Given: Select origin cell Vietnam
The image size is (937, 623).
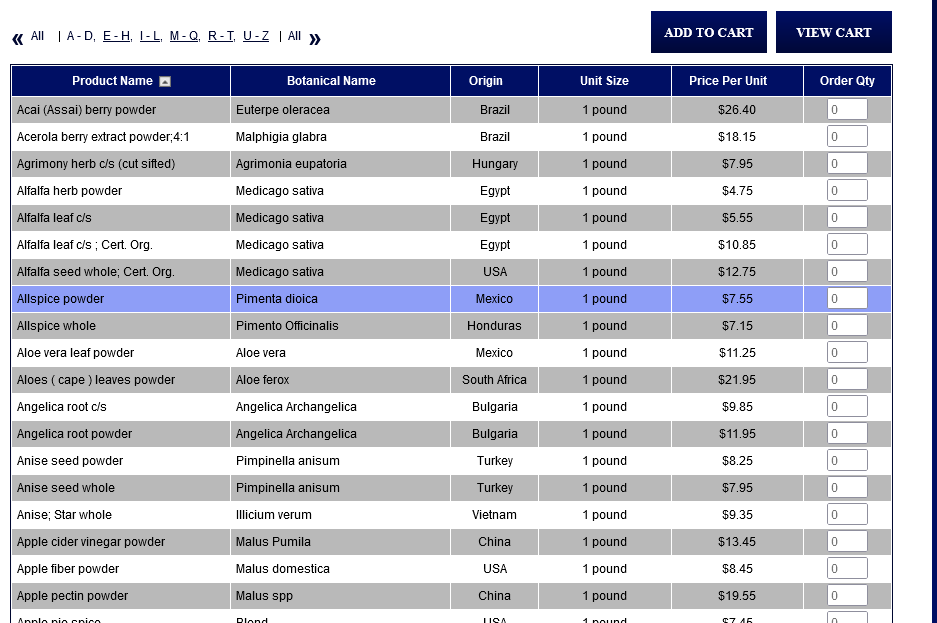Looking at the screenshot, I should coord(494,514).
